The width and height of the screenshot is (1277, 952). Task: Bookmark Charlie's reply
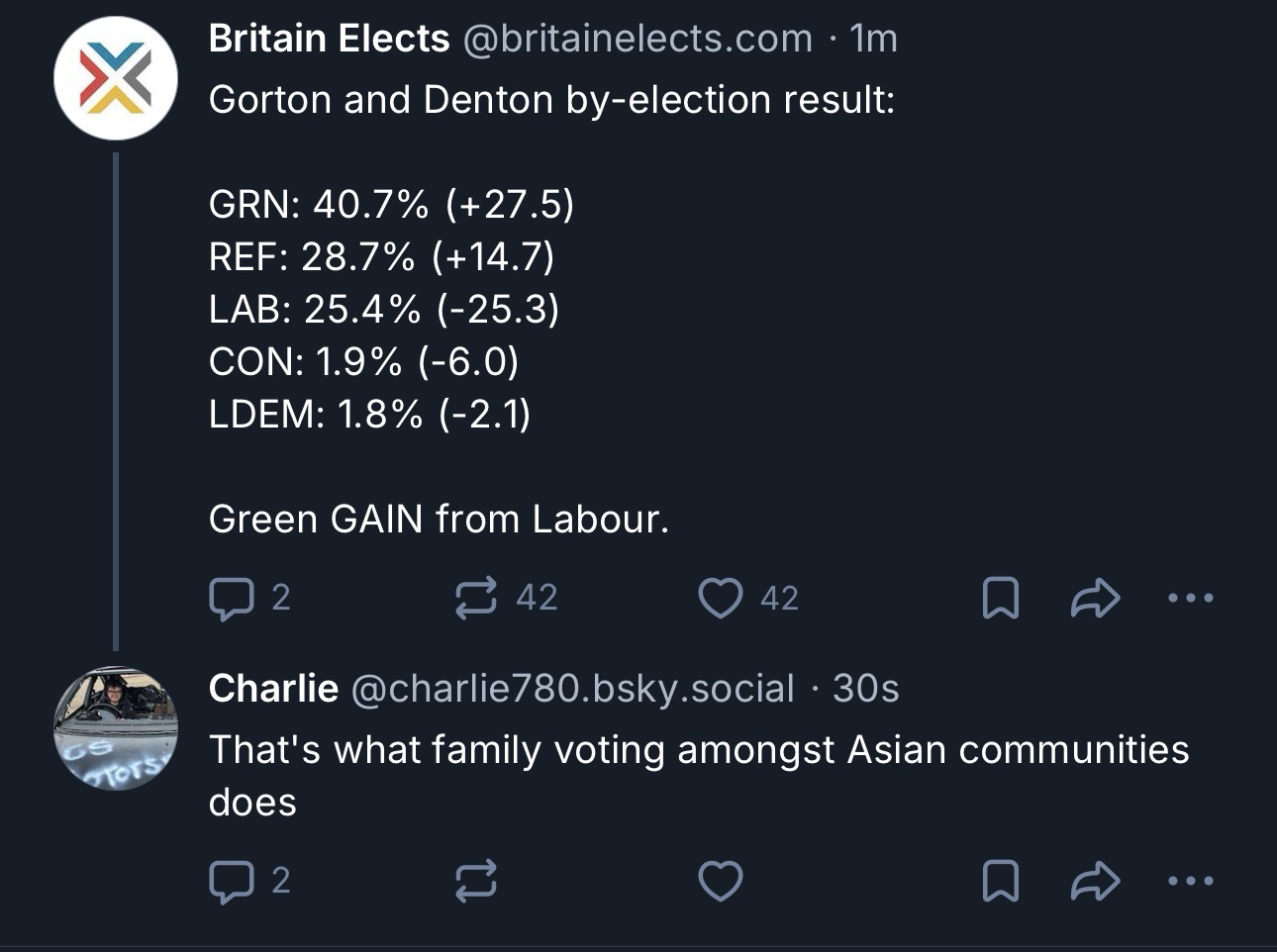point(1000,881)
